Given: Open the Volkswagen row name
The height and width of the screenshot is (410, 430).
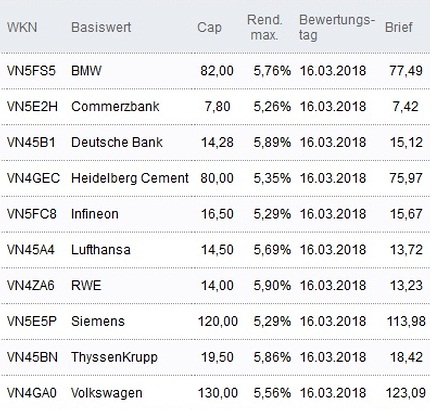Looking at the screenshot, I should 107,393.
